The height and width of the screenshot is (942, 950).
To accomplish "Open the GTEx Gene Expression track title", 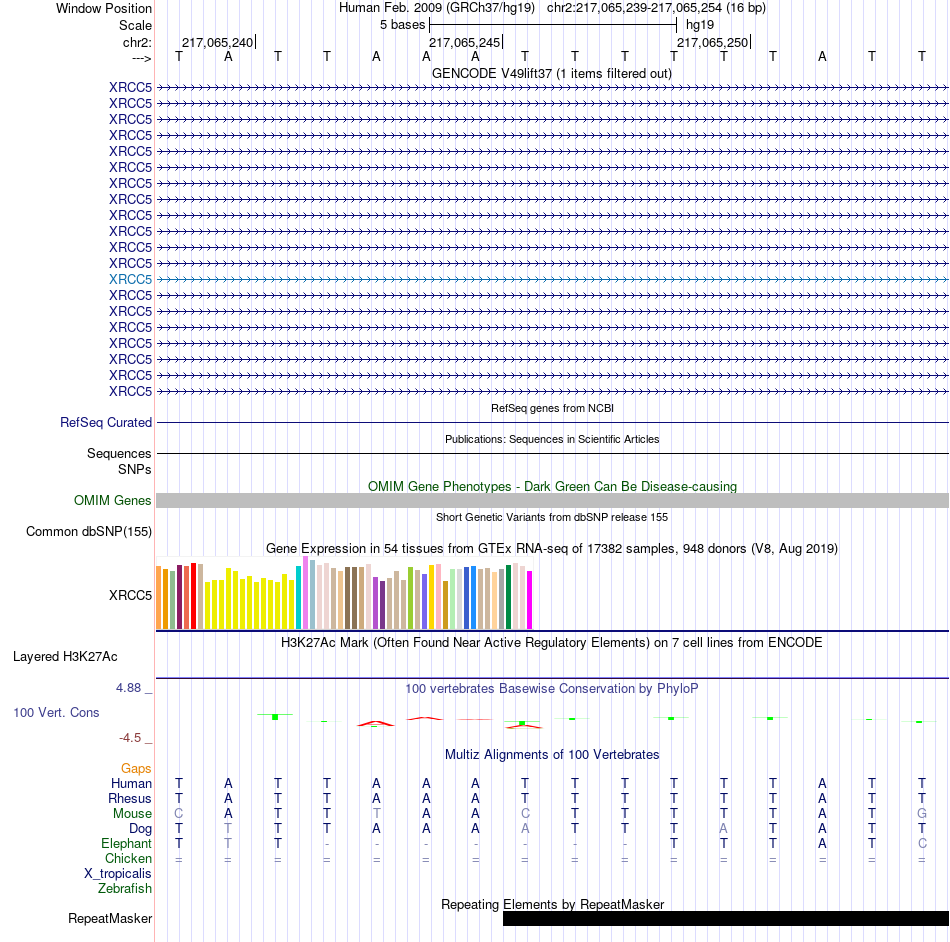I will (552, 548).
